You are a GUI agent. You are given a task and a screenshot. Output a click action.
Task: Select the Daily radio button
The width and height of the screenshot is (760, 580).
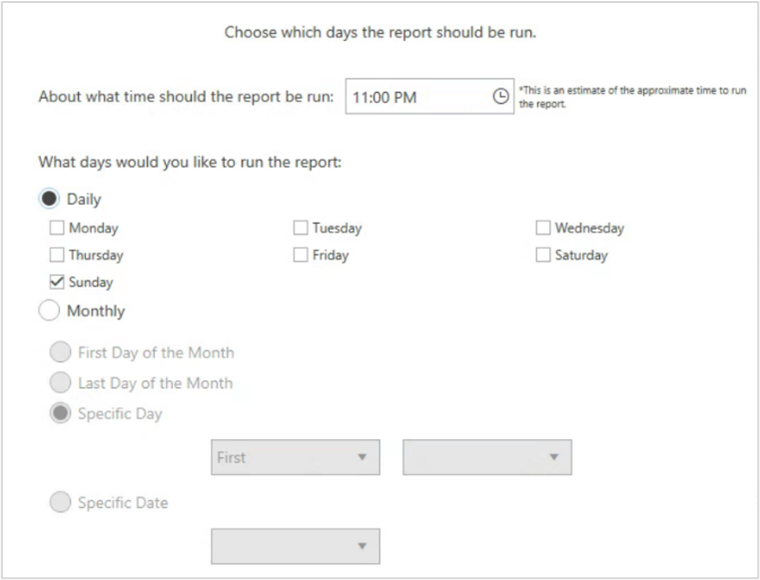(x=49, y=199)
